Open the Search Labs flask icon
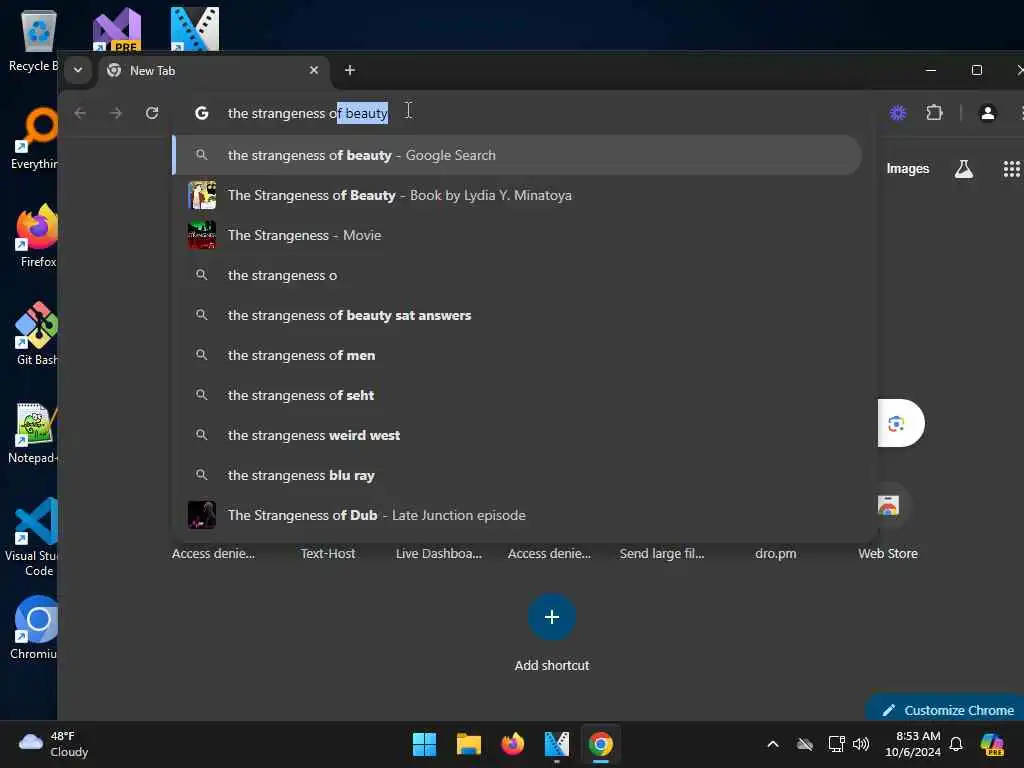Image resolution: width=1024 pixels, height=768 pixels. [964, 168]
